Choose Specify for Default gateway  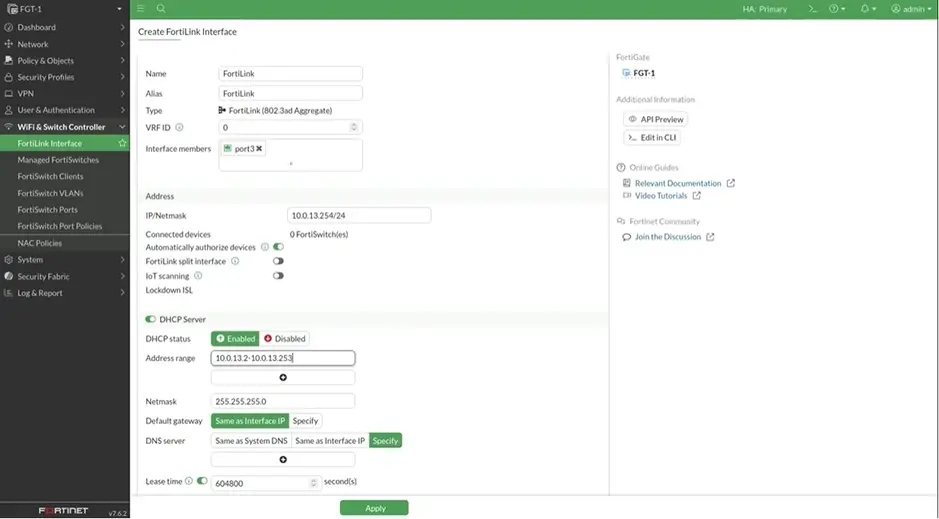click(x=305, y=421)
